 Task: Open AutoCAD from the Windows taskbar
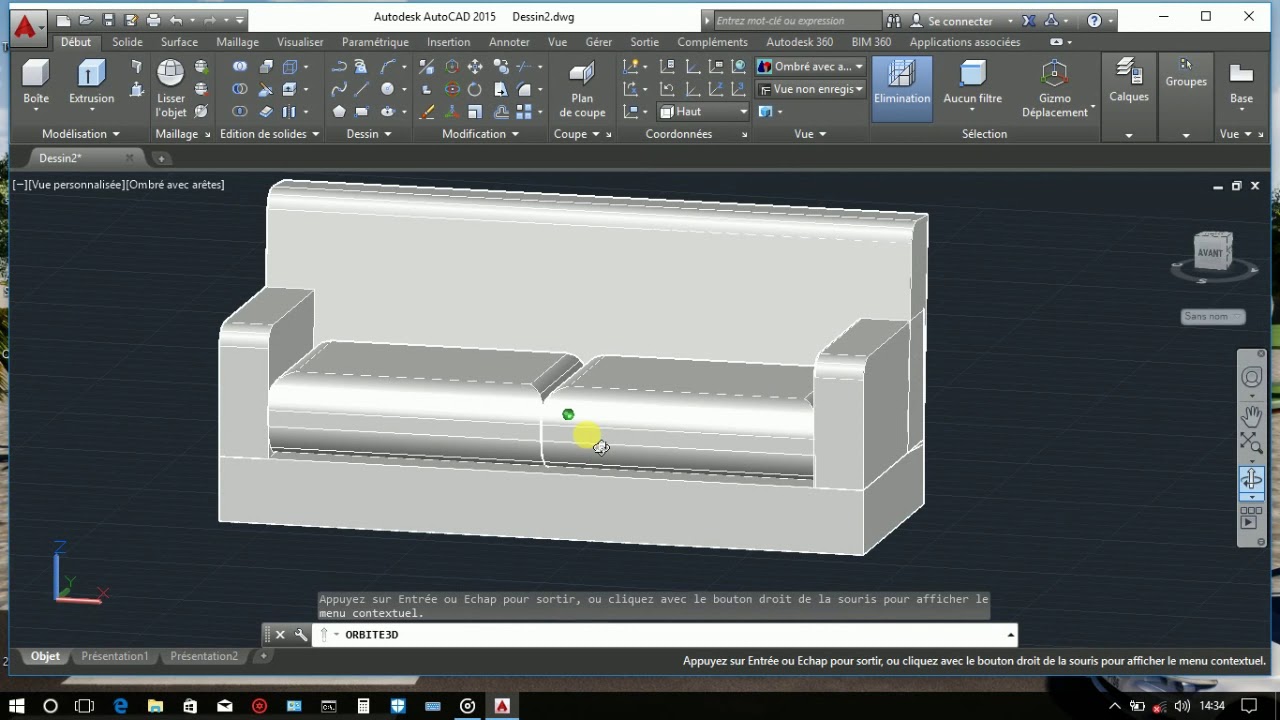pyautogui.click(x=501, y=705)
